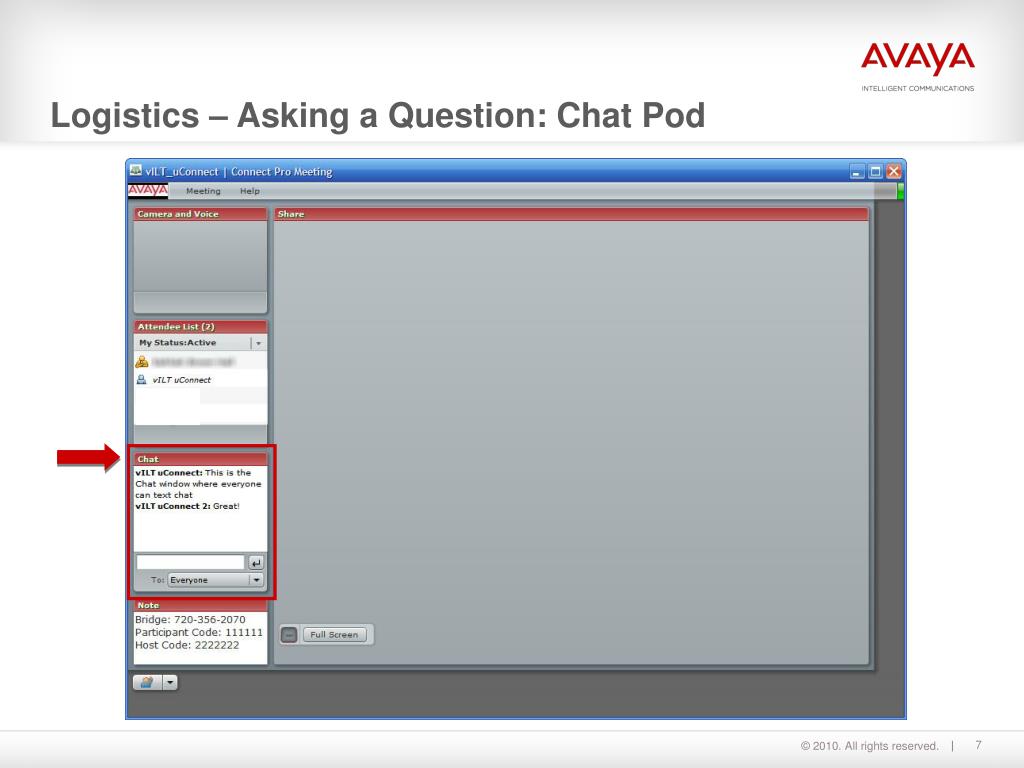Close the Connect Pro Meeting window

(x=894, y=172)
